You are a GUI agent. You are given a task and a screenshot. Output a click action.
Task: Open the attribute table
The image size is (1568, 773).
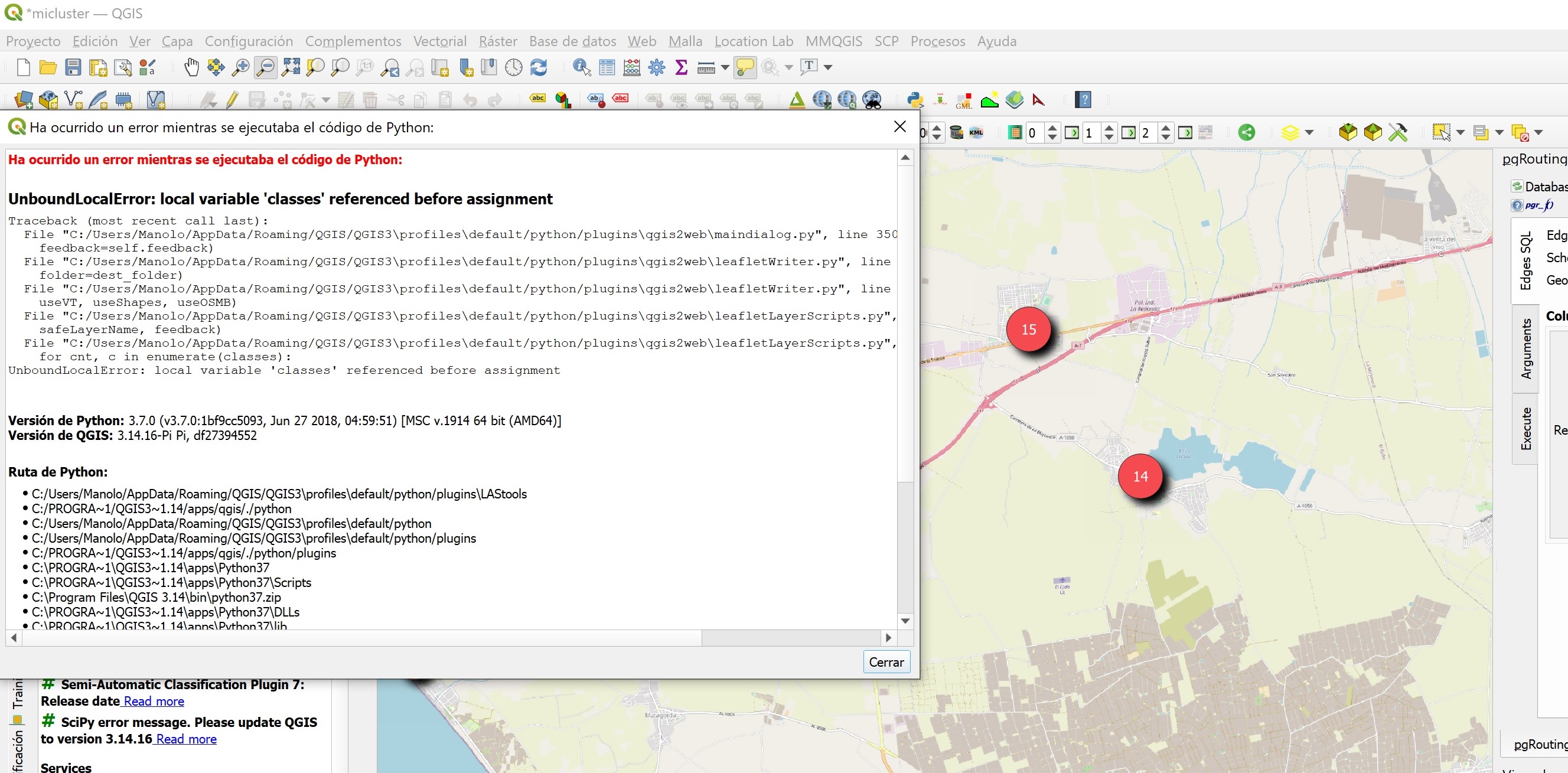[x=607, y=67]
